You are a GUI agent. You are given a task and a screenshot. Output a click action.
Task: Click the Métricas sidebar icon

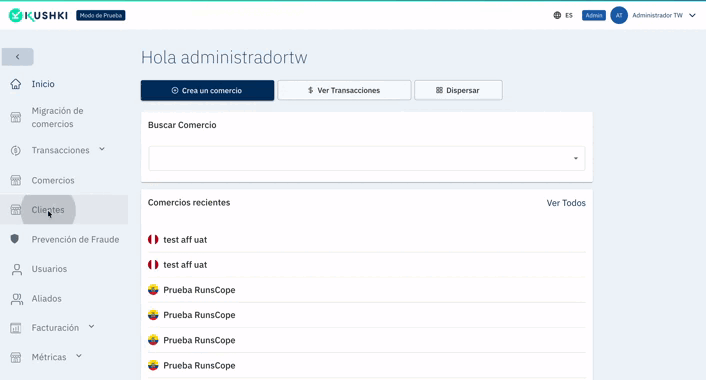coord(16,357)
